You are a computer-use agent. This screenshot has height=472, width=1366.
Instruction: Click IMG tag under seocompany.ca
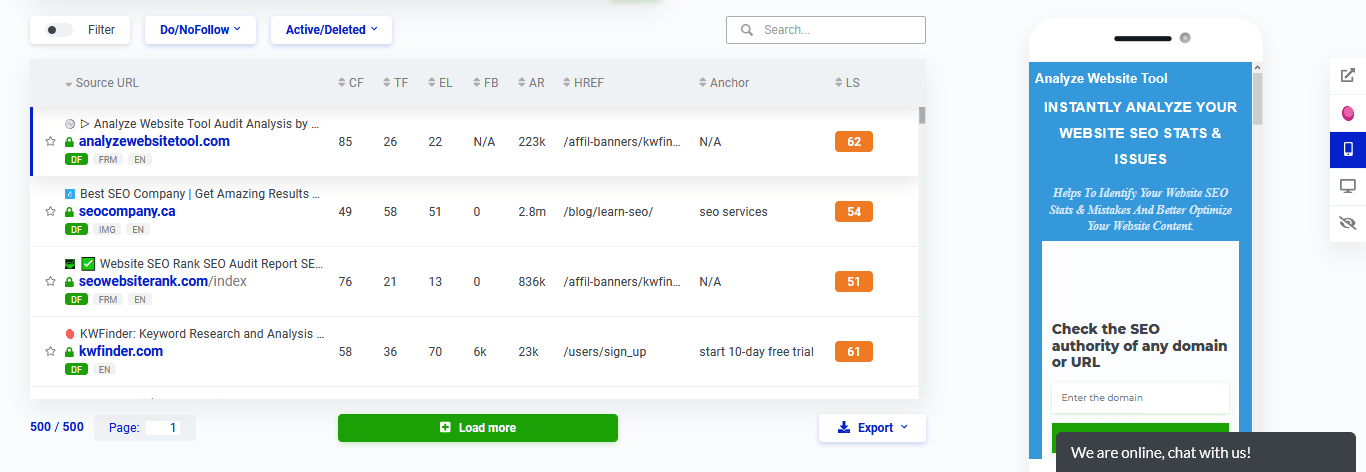click(107, 229)
